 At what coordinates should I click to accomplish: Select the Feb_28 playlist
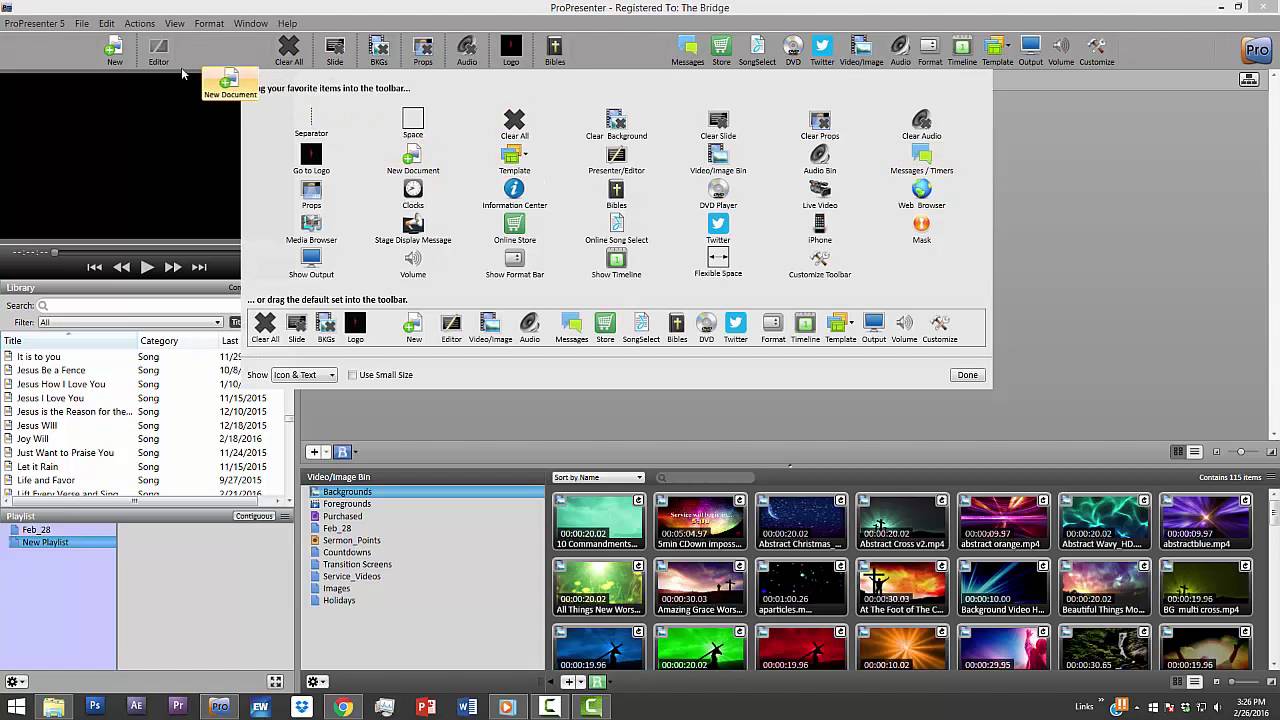pos(36,530)
